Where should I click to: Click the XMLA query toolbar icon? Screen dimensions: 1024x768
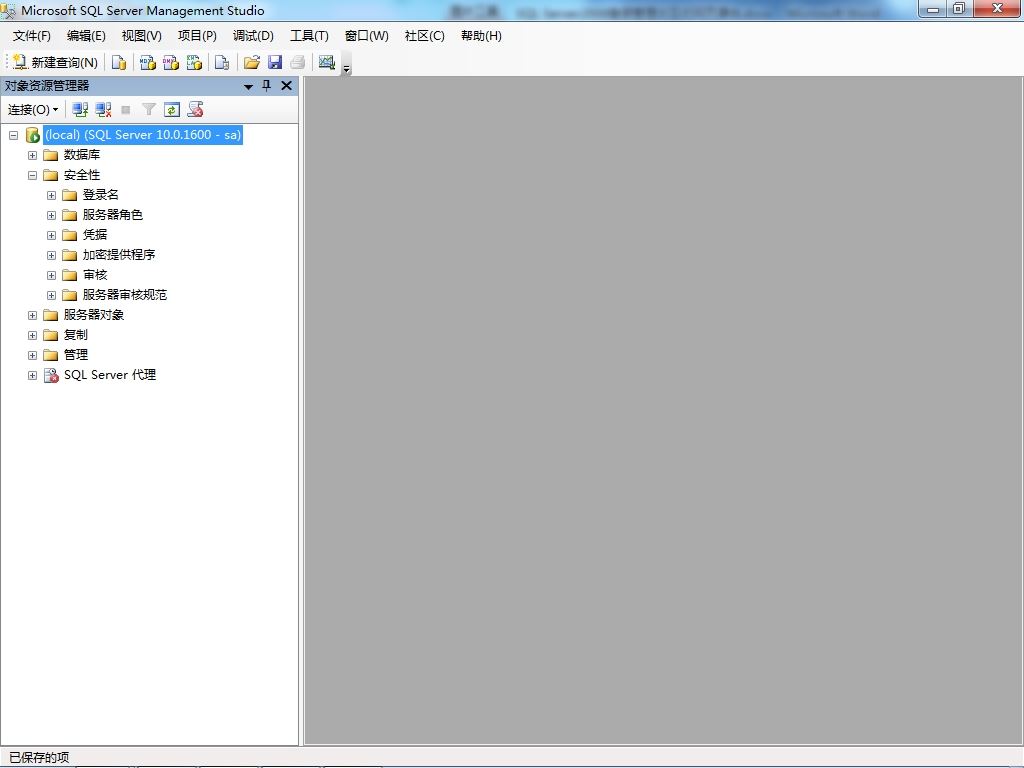194,63
